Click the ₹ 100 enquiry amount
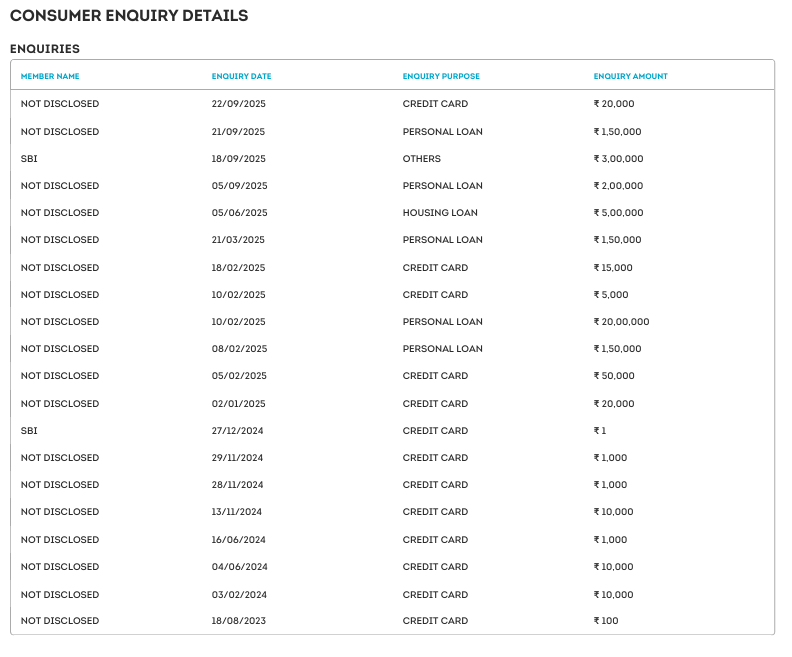 point(606,621)
